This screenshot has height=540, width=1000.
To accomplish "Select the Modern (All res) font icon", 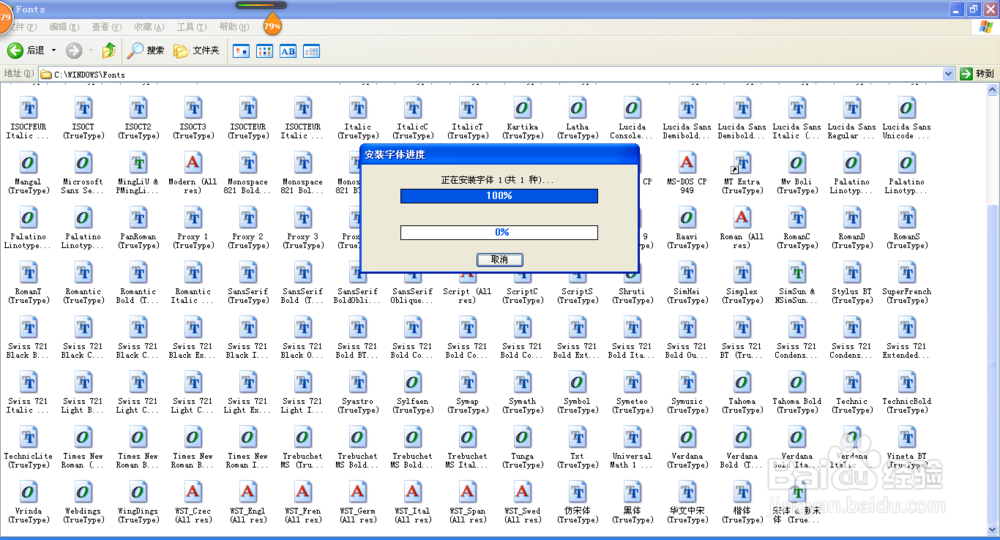I will click(x=193, y=163).
